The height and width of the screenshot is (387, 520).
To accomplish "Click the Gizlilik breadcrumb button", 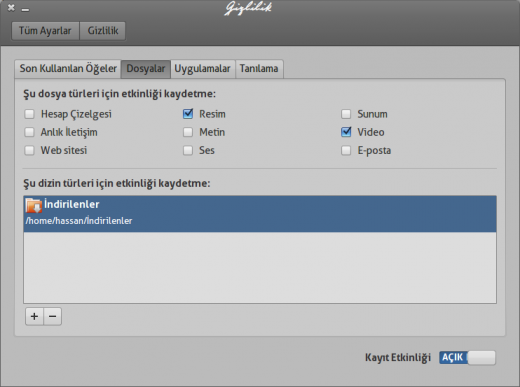I will (x=103, y=31).
